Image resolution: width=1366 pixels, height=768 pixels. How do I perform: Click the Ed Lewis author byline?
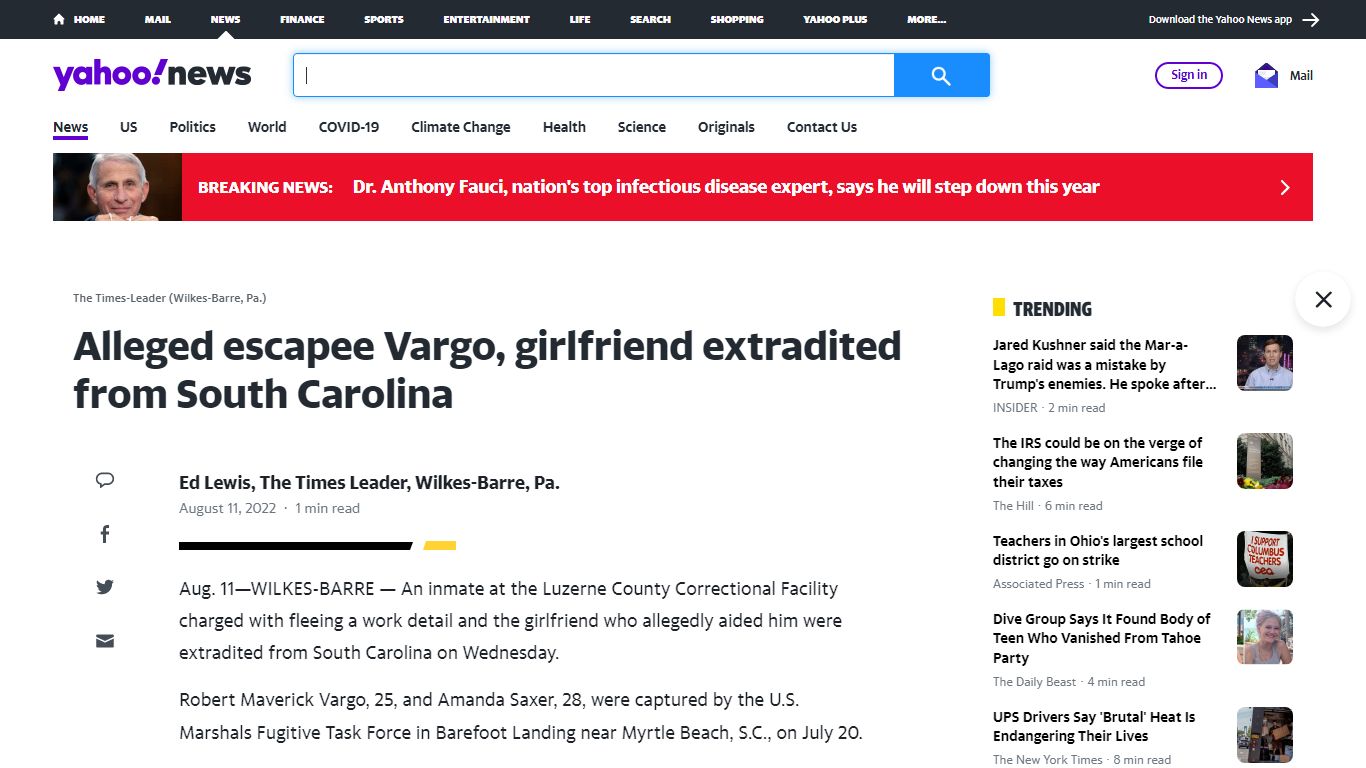(369, 482)
